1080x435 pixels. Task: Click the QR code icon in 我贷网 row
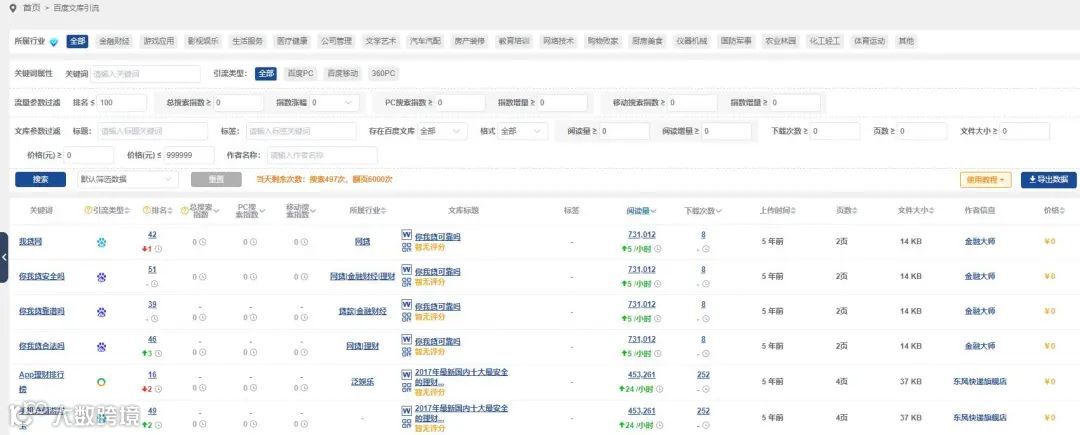(x=406, y=247)
